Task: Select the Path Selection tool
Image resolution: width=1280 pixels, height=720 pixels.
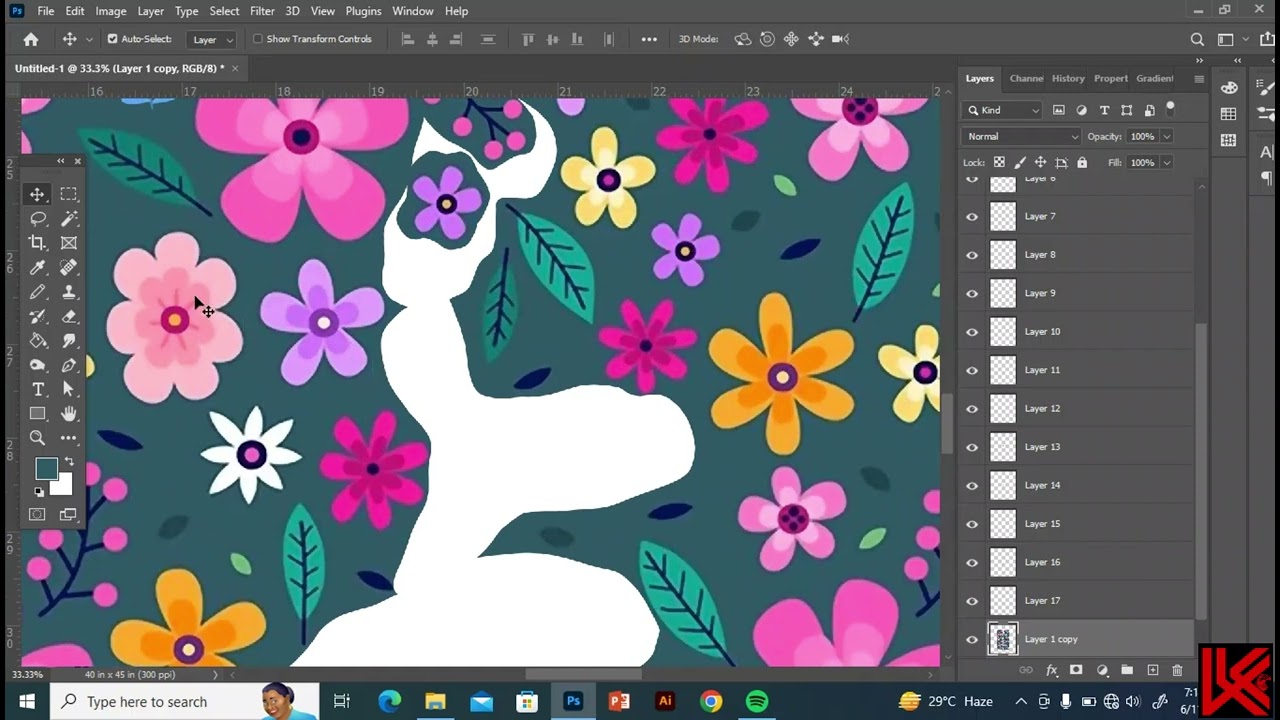Action: (x=69, y=389)
